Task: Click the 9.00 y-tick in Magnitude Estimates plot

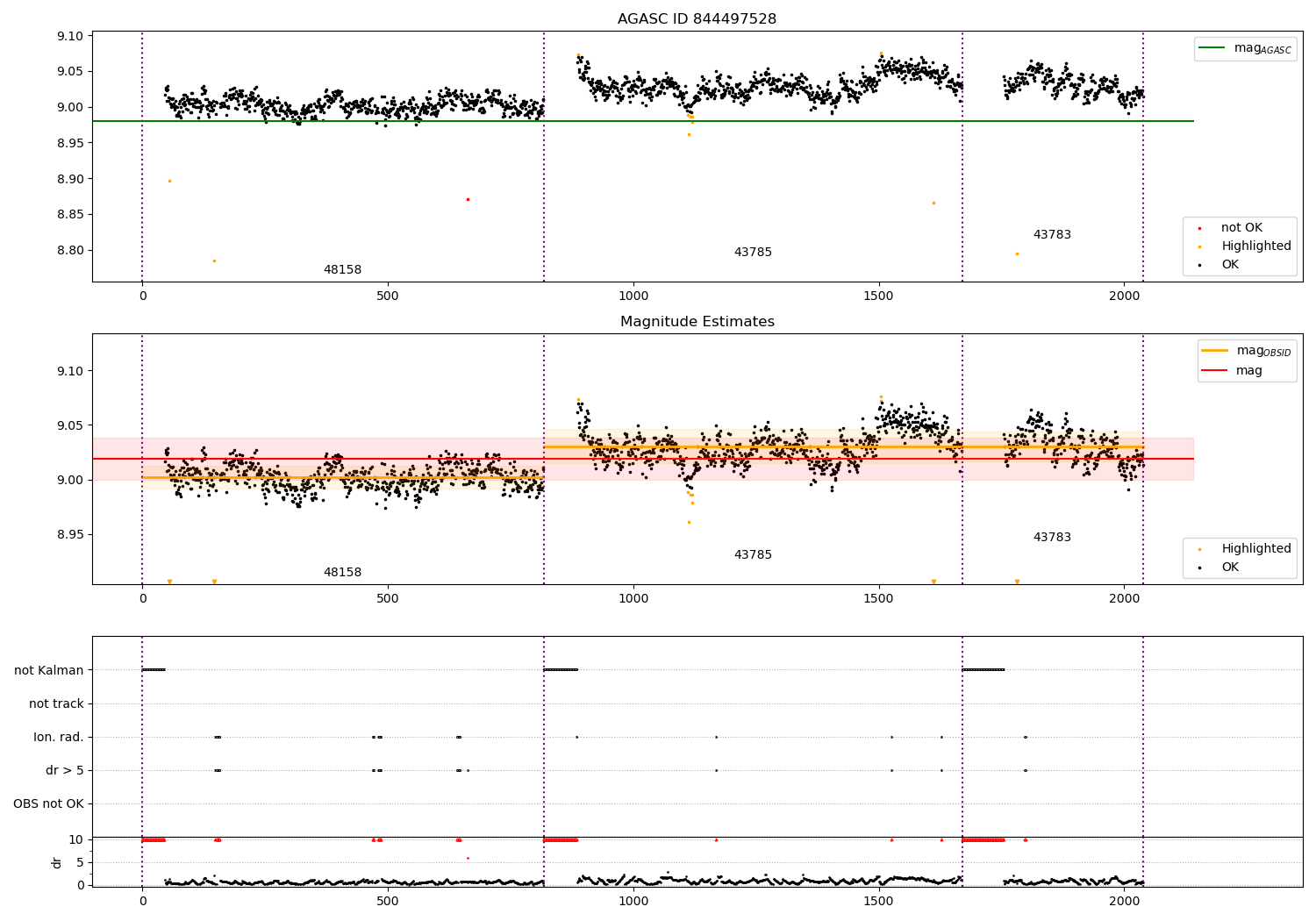Action: click(70, 481)
